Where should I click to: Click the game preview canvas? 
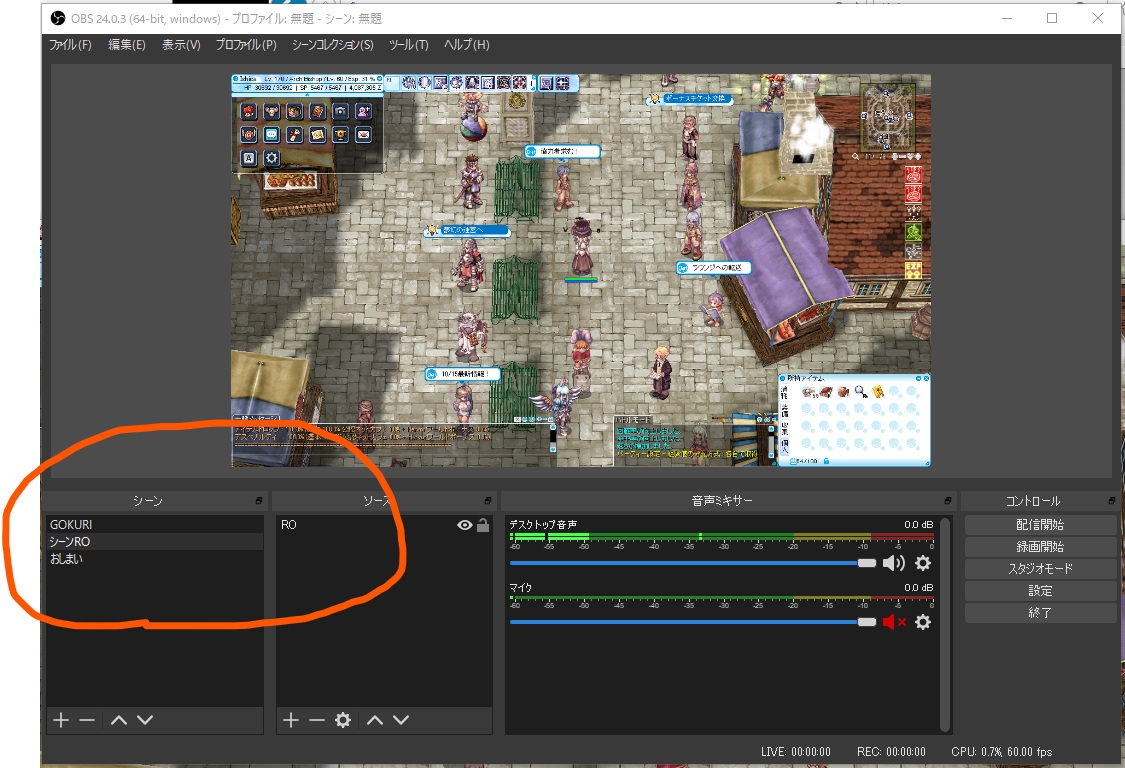click(580, 271)
